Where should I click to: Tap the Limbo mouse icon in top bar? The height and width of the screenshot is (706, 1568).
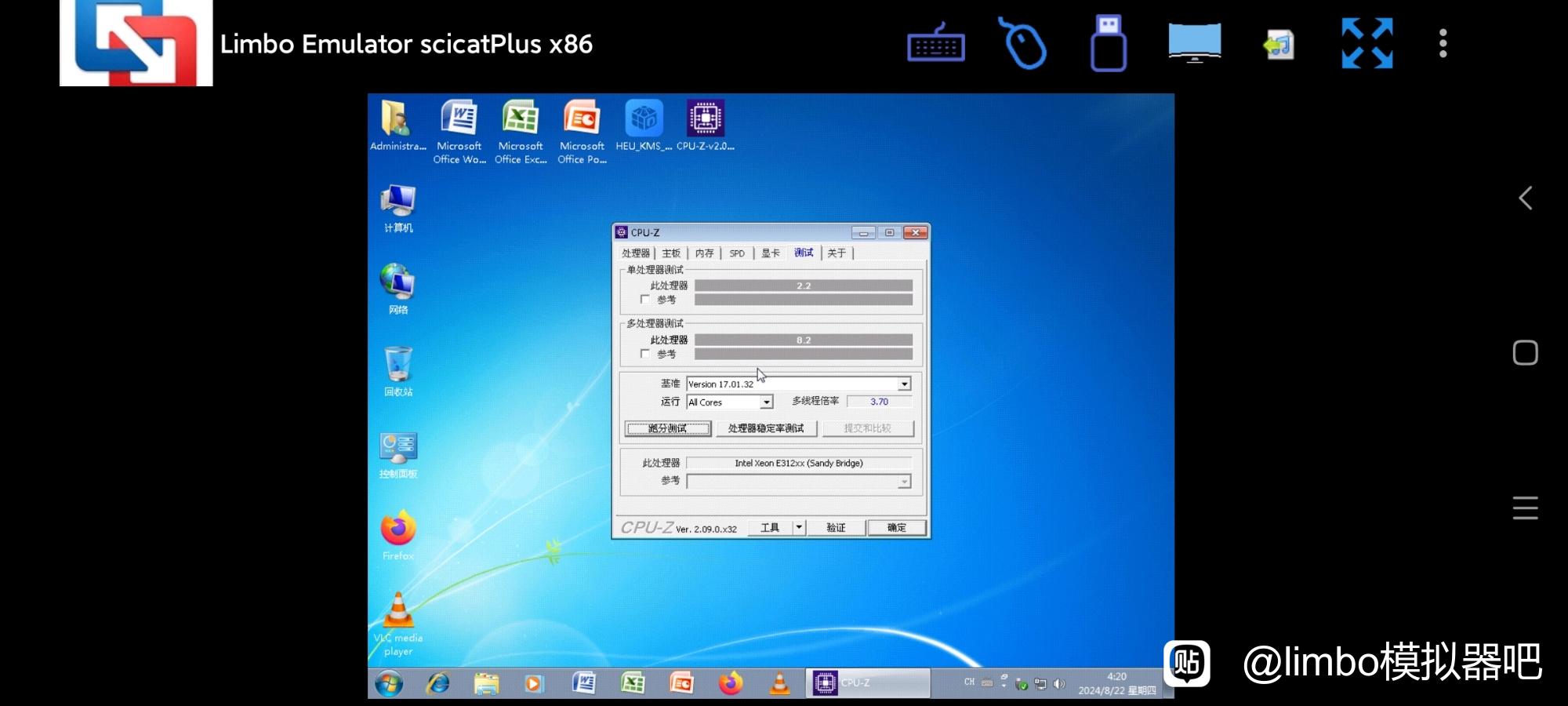[1022, 43]
